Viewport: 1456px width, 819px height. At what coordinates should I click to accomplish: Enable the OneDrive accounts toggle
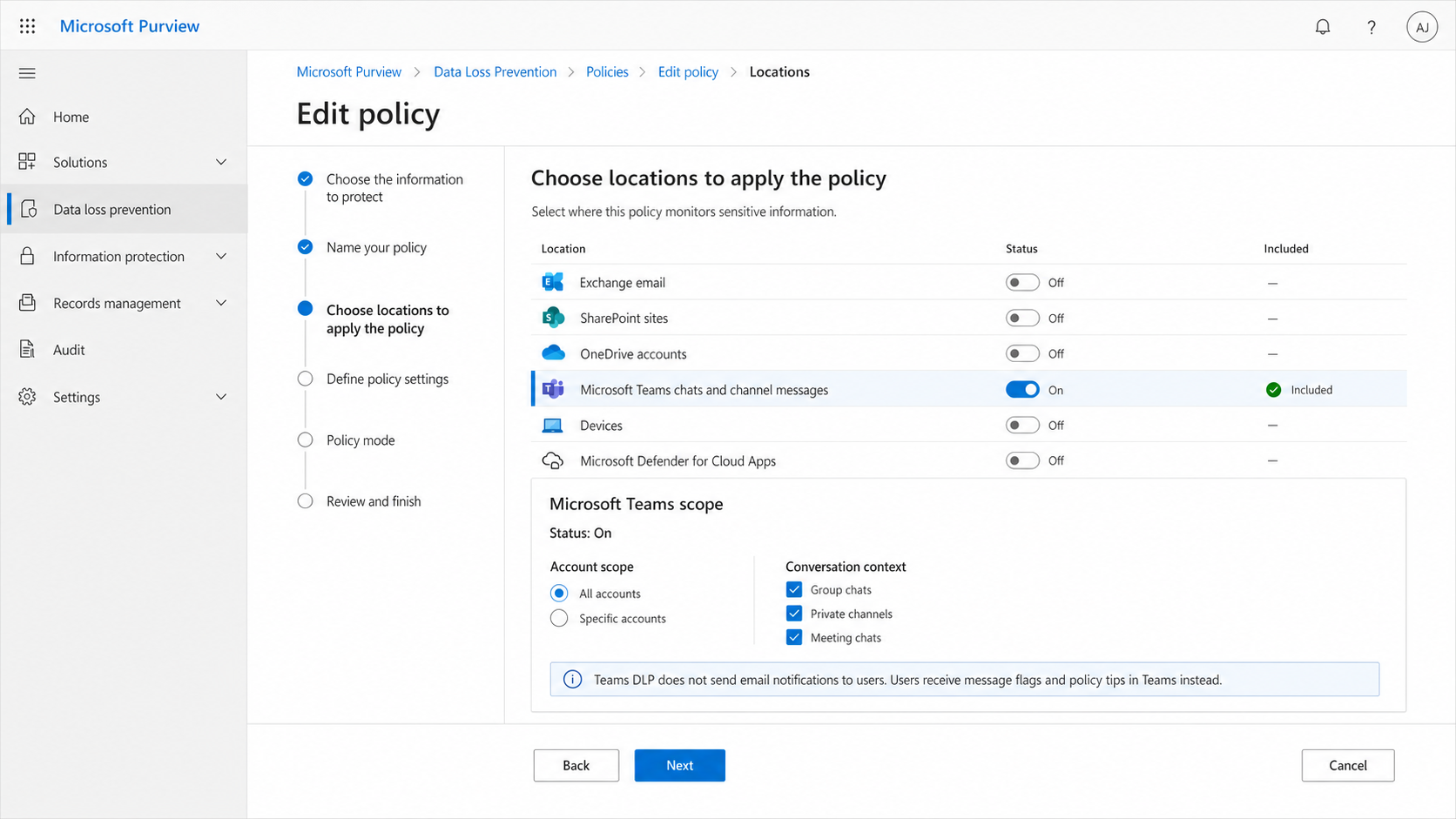click(x=1022, y=353)
